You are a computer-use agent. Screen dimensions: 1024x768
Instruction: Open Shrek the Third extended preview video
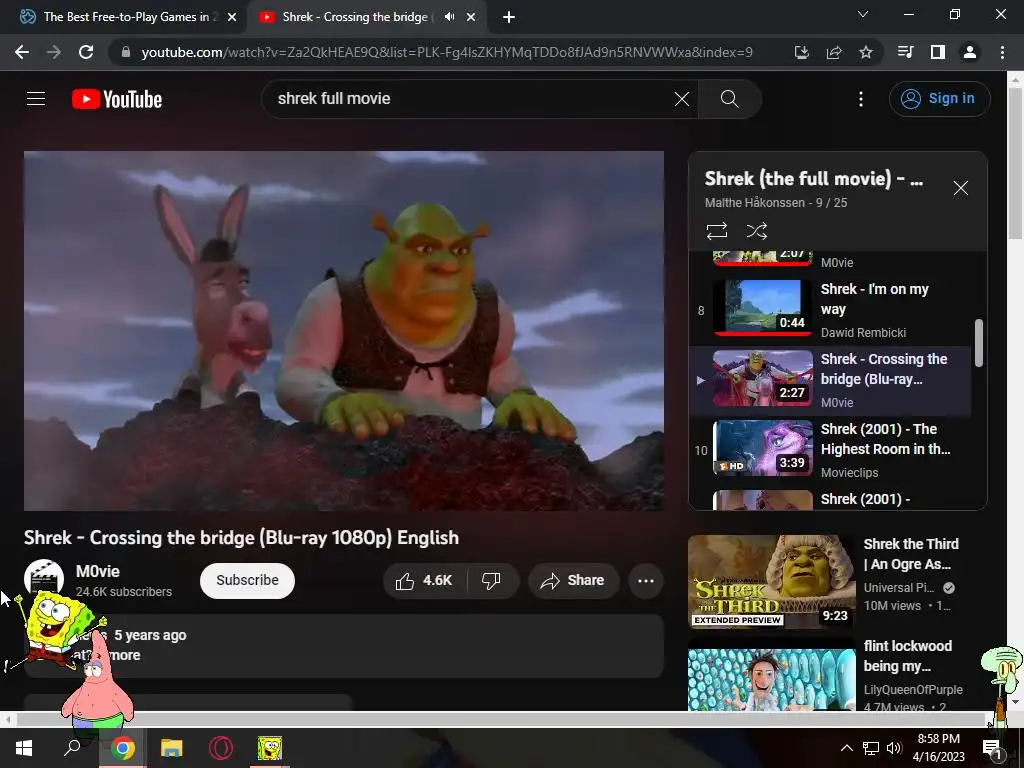click(x=771, y=582)
